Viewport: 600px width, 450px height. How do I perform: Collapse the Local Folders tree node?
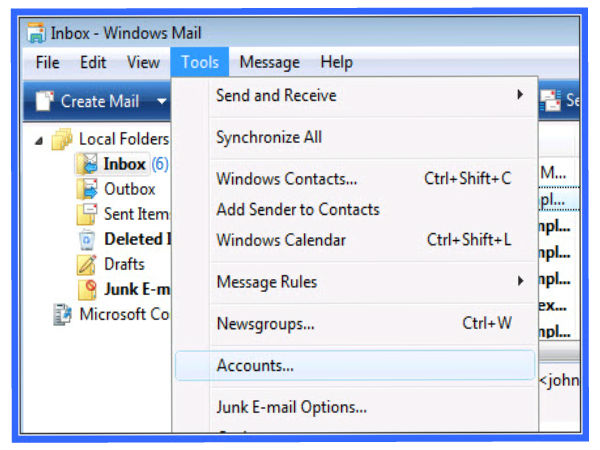39,140
